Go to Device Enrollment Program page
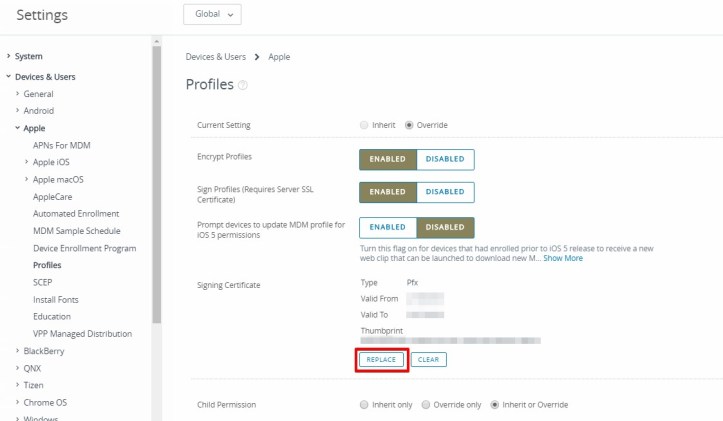Viewport: 723px width, 421px height. pos(84,248)
